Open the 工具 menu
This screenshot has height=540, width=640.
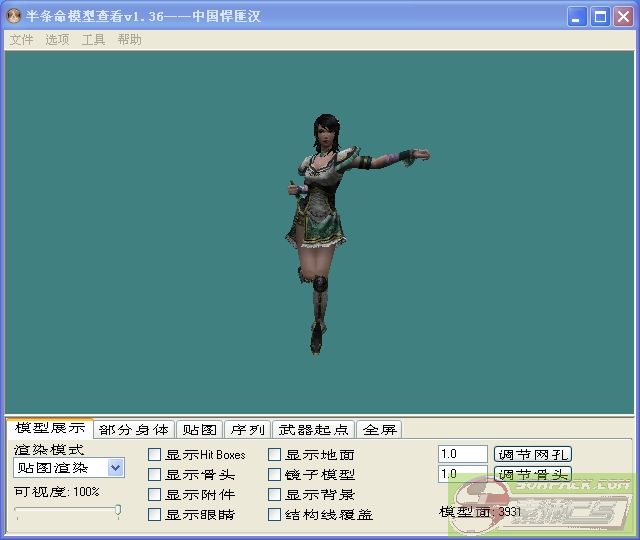[x=93, y=40]
